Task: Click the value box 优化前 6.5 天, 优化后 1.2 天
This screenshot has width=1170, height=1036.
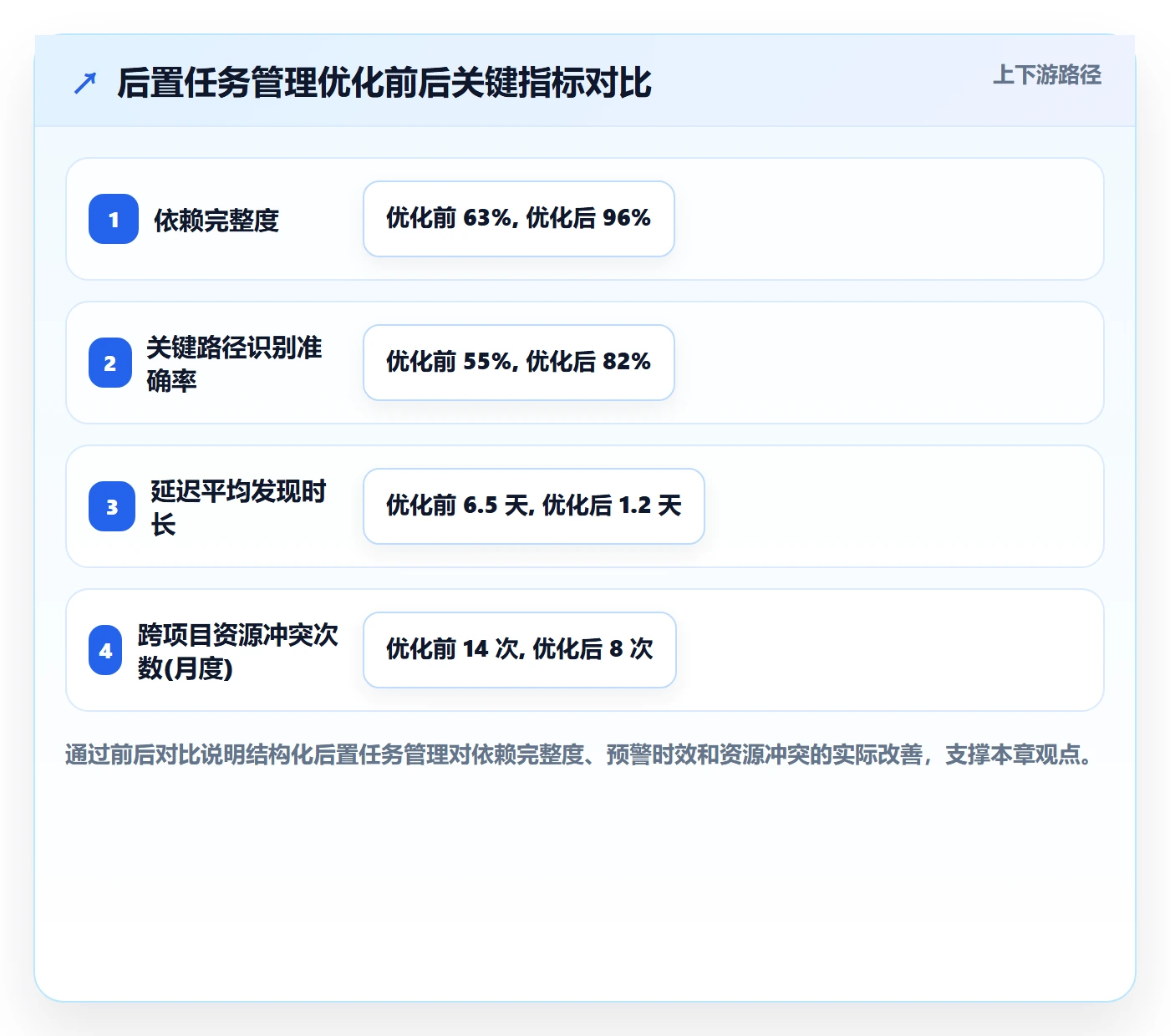Action: click(x=534, y=506)
